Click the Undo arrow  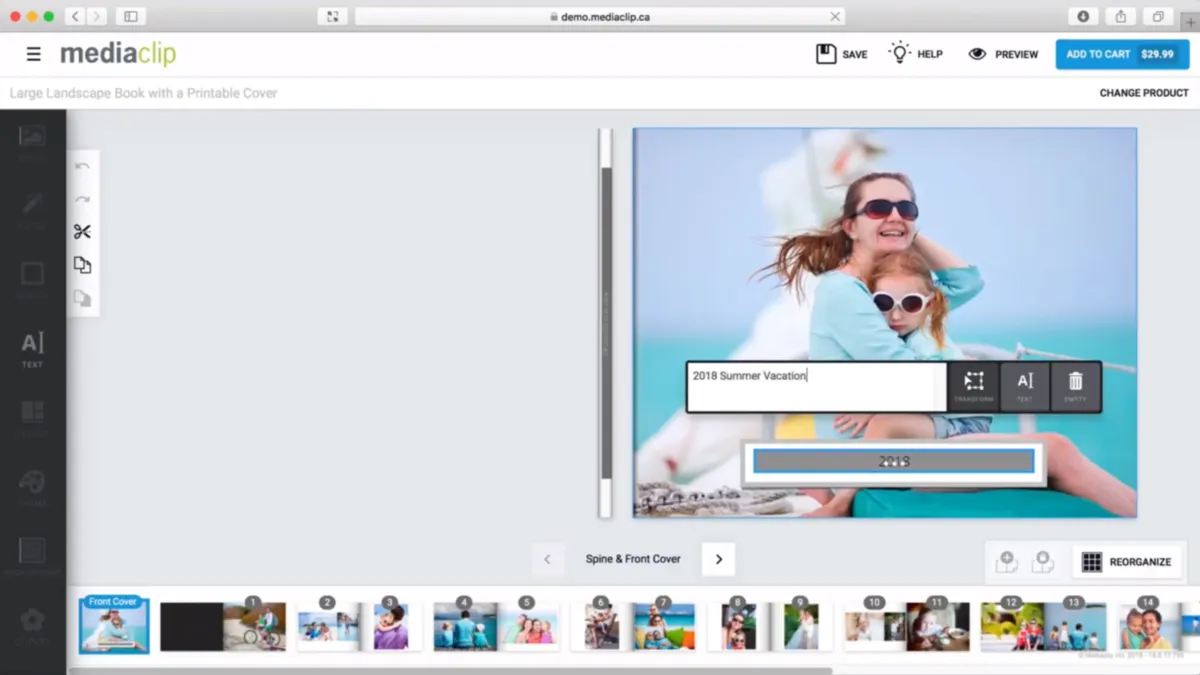click(x=82, y=166)
